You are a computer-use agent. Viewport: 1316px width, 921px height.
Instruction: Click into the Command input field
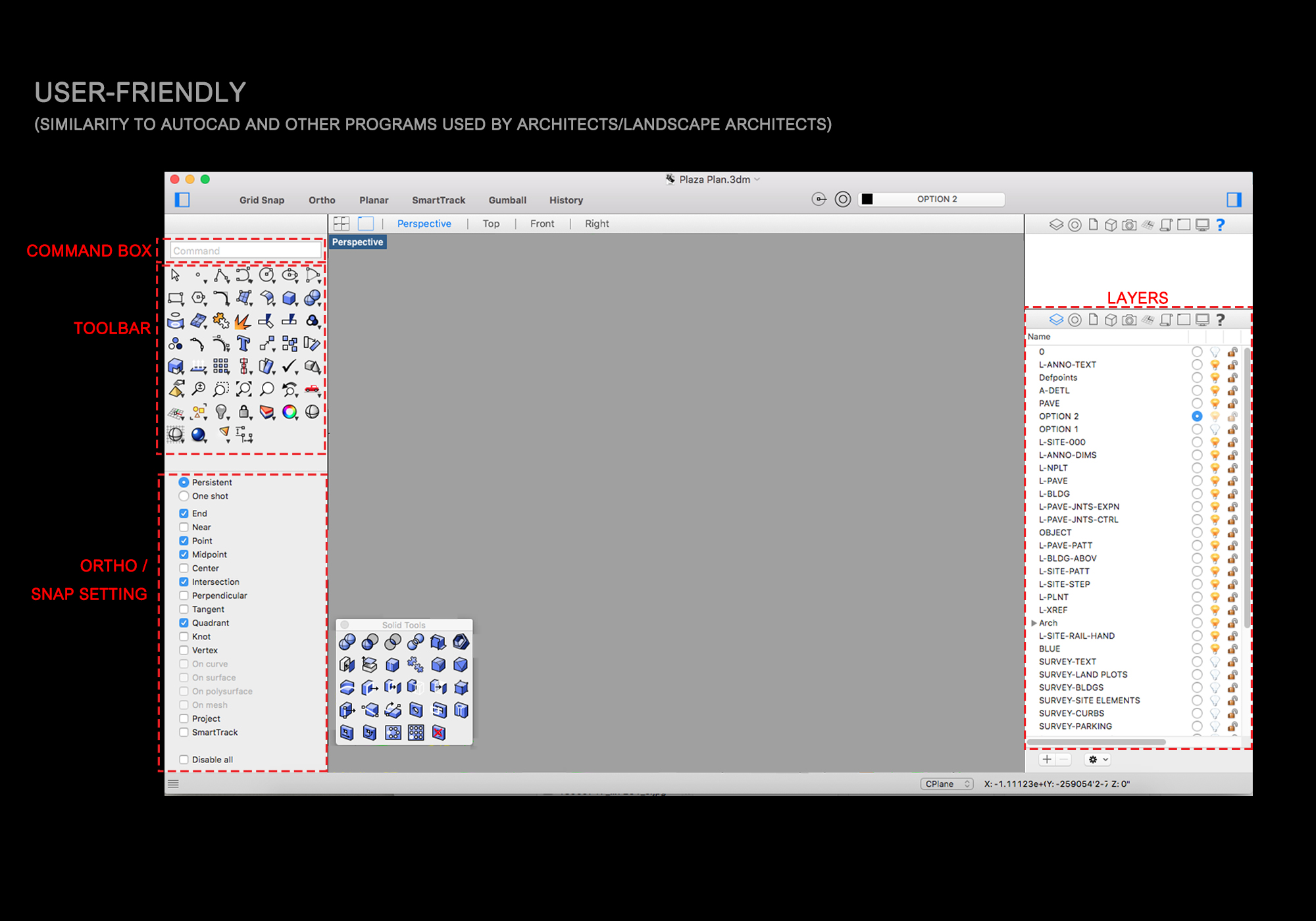click(245, 251)
